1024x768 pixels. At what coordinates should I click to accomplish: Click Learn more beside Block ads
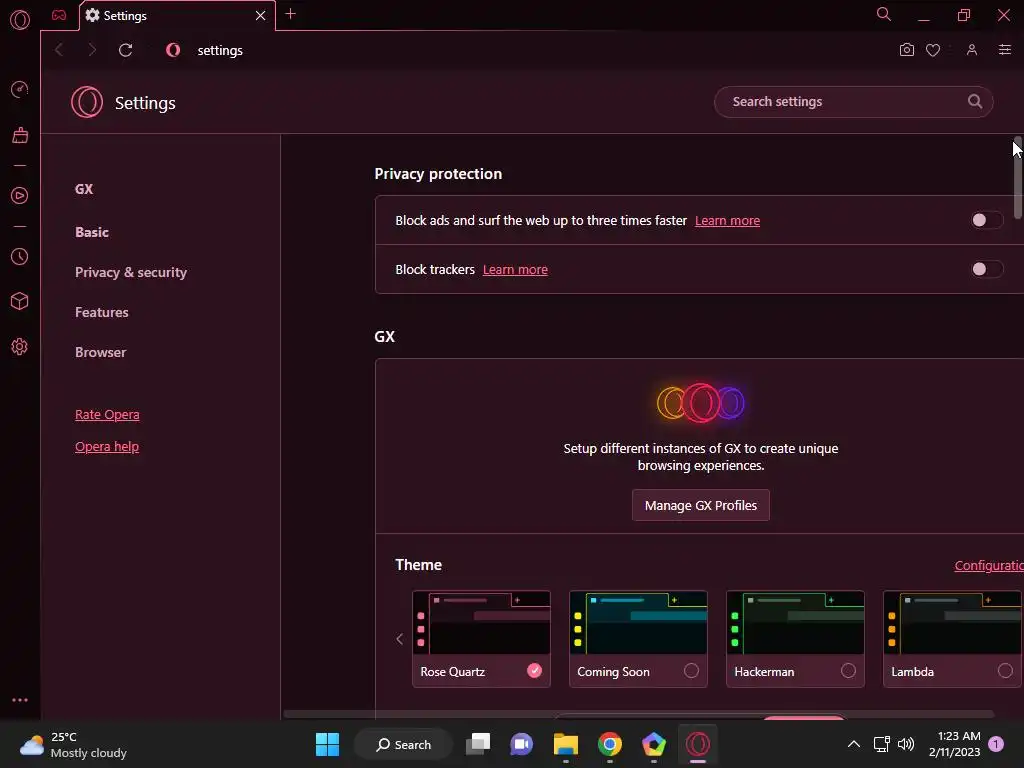coord(727,221)
